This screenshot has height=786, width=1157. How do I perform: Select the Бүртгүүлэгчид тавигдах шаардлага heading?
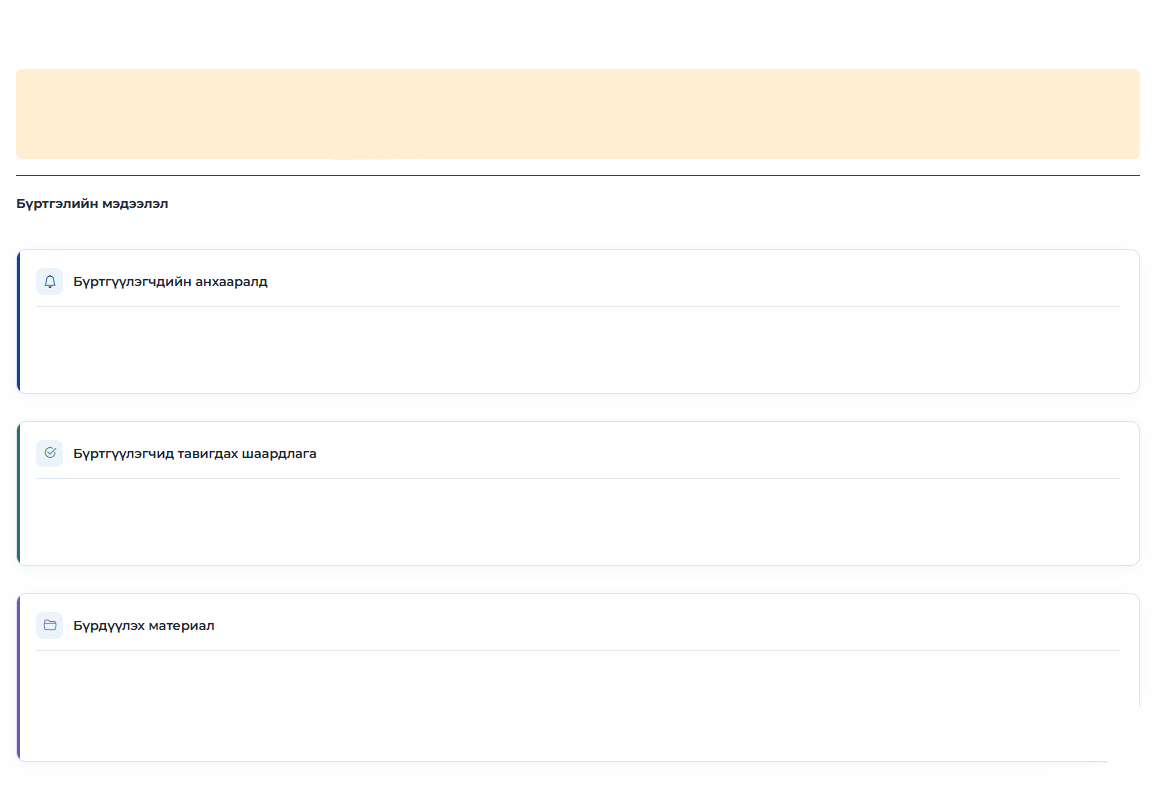pos(195,454)
